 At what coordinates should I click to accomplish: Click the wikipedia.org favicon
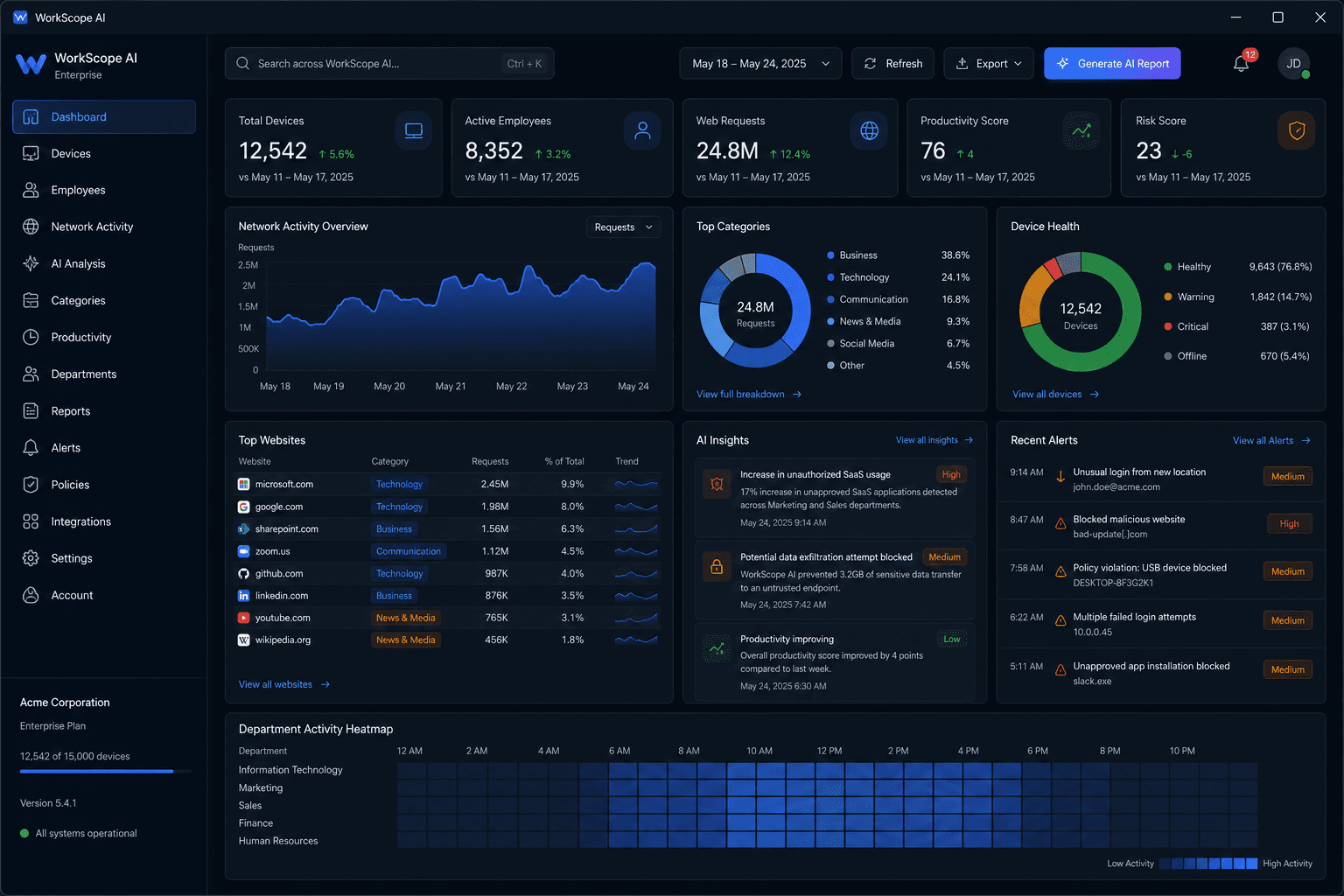point(244,640)
